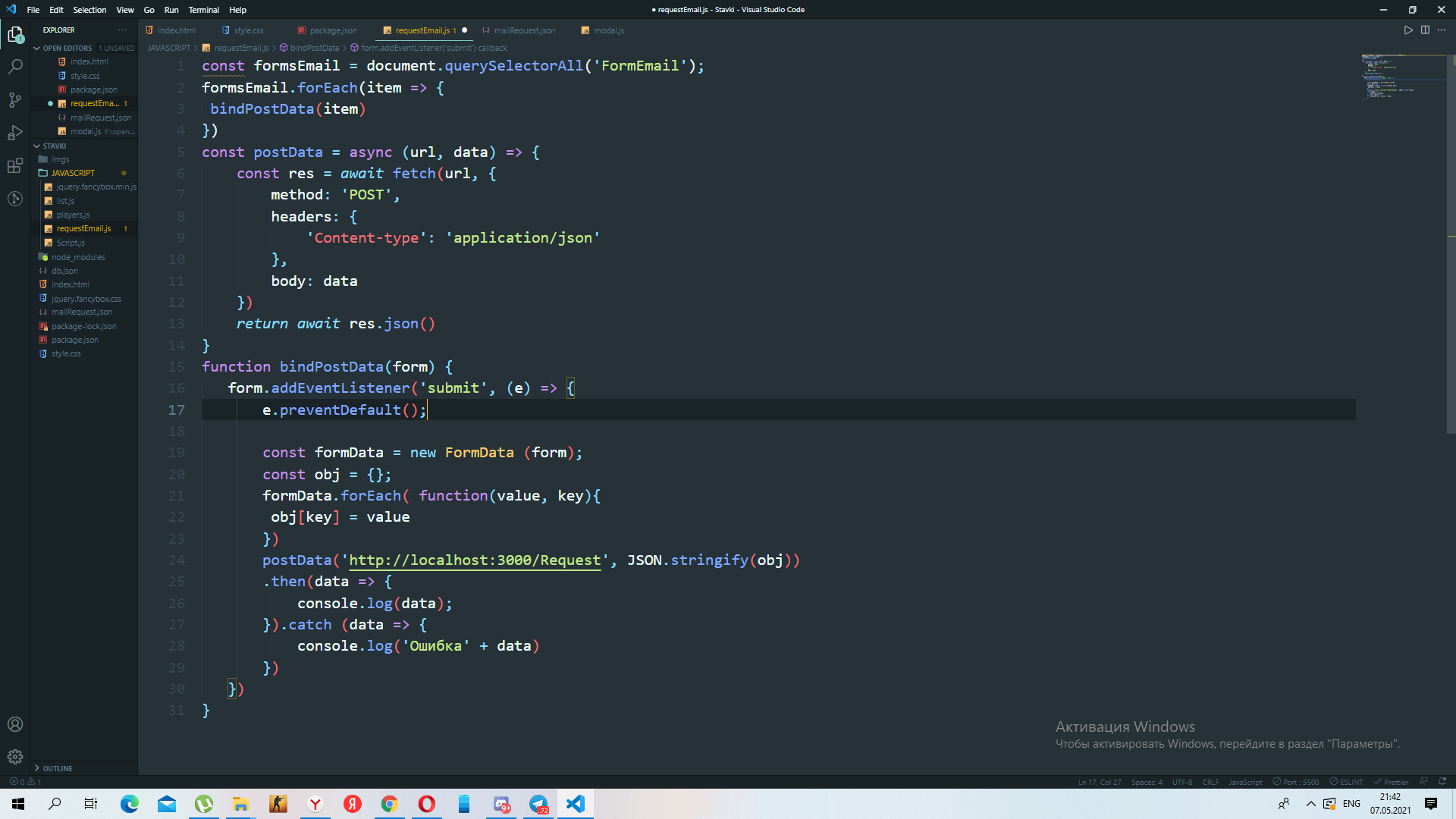
Task: Open the Terminal menu
Action: pos(204,10)
